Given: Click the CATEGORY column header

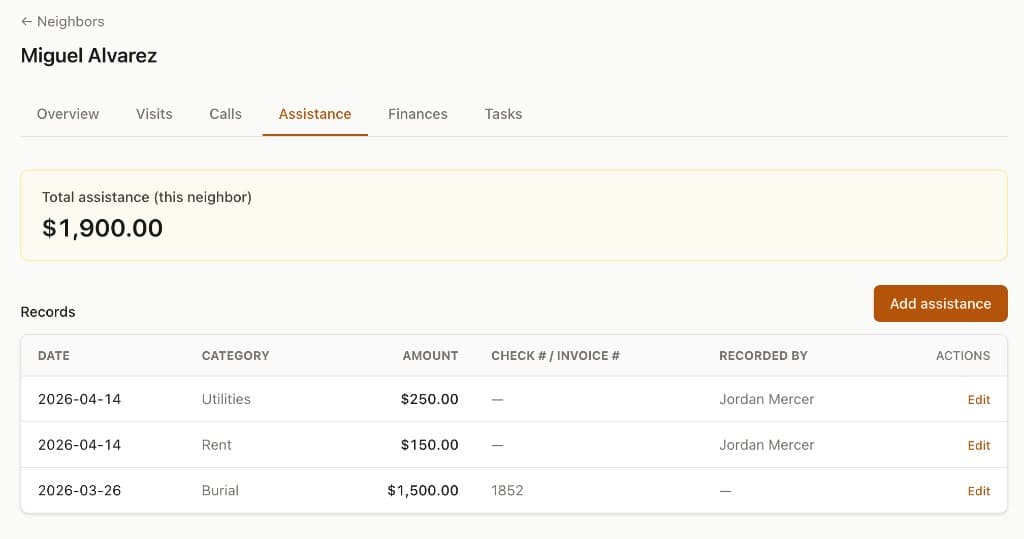Looking at the screenshot, I should tap(235, 355).
